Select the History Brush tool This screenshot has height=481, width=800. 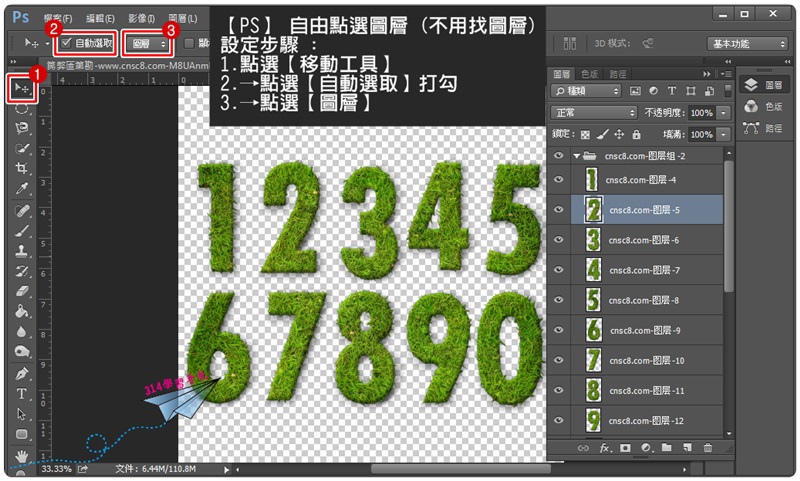tap(21, 271)
